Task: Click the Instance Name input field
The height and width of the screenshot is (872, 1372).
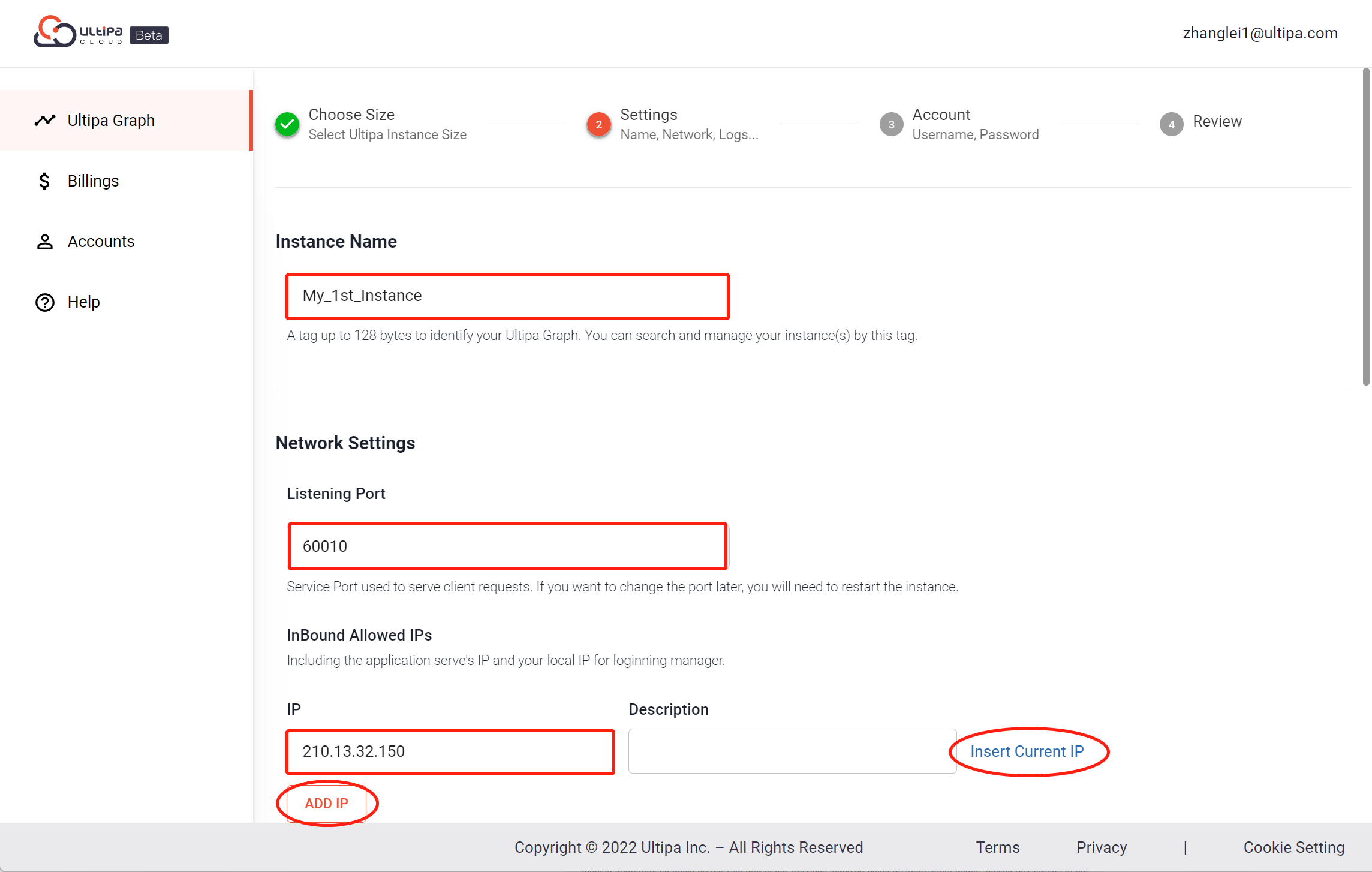Action: tap(507, 296)
